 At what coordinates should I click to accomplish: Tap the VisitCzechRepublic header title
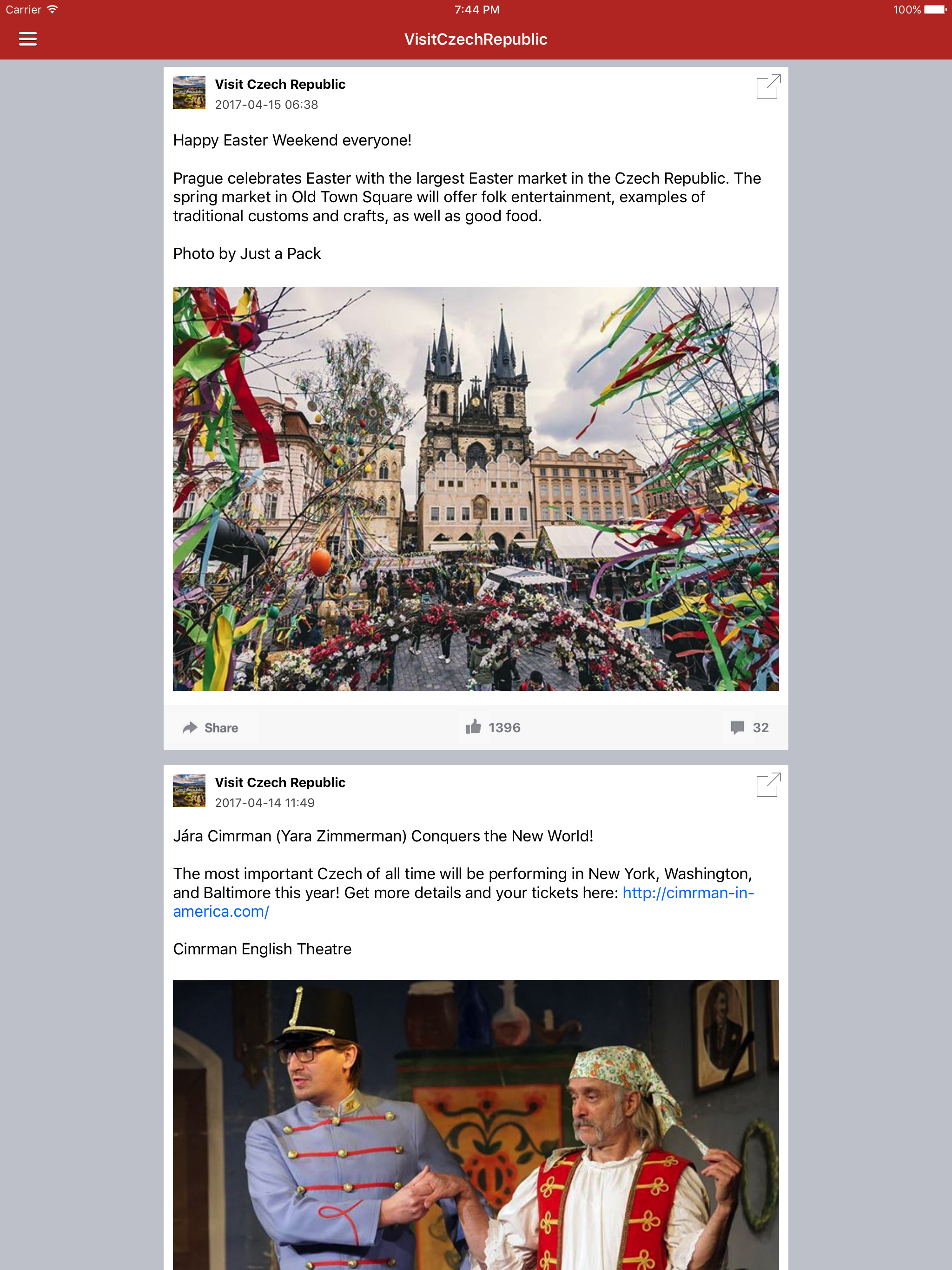point(476,39)
